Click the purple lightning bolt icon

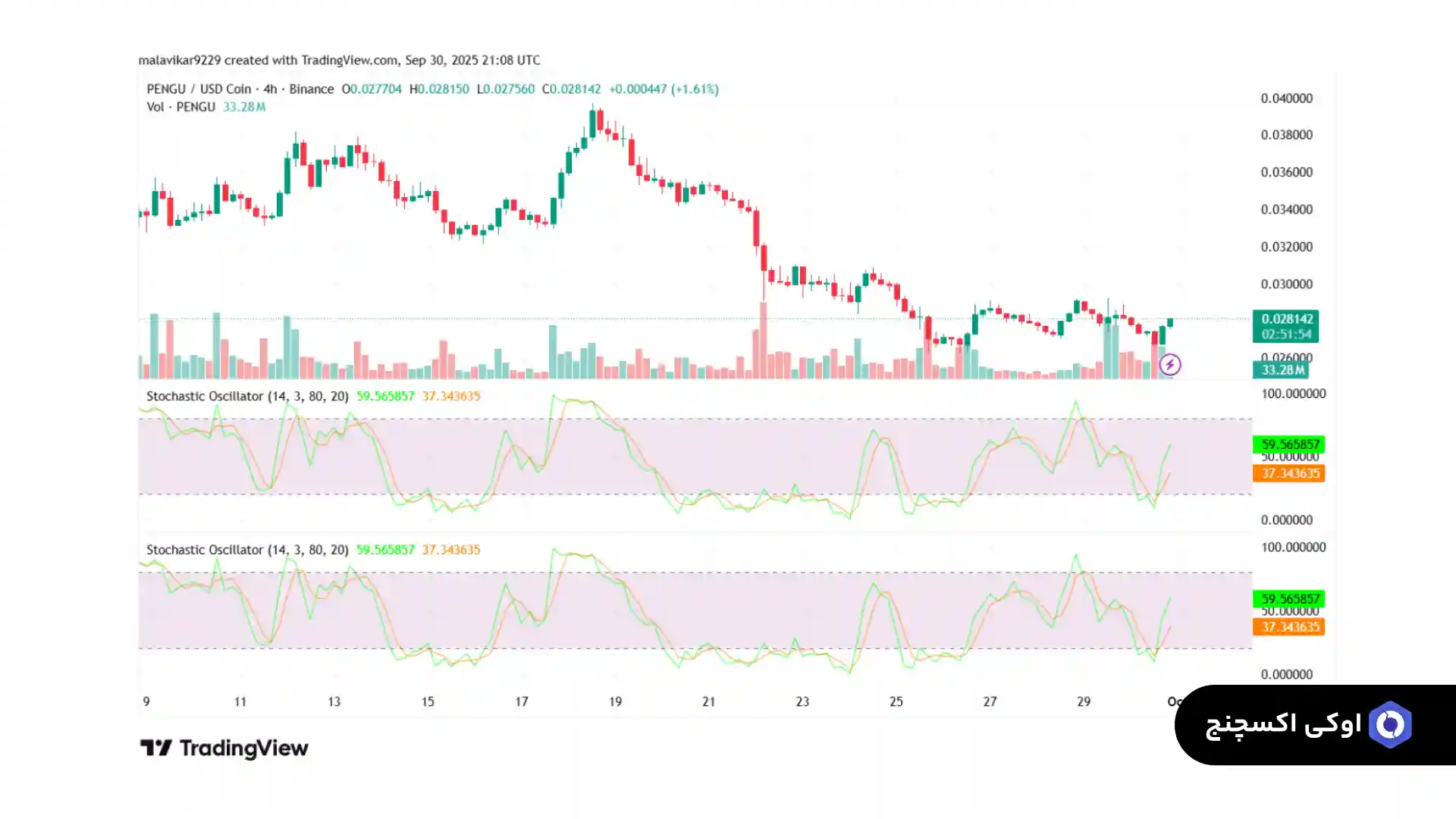click(1169, 365)
